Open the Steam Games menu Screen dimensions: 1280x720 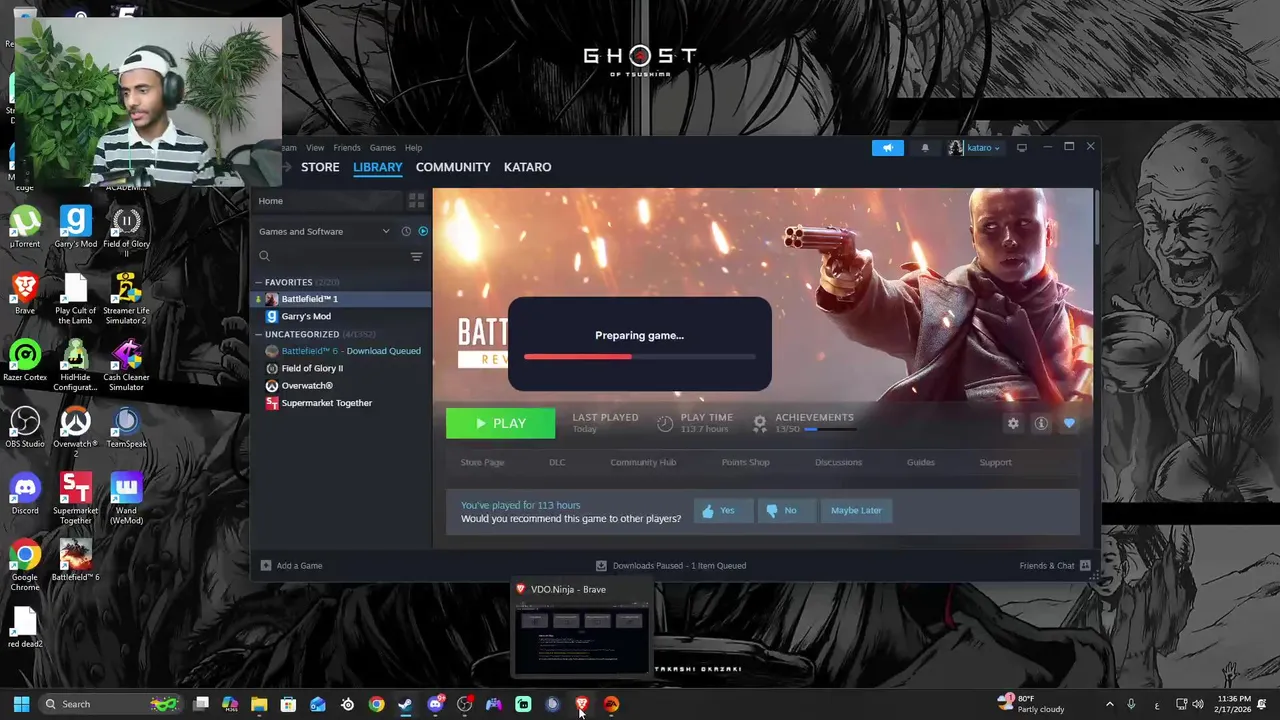tap(382, 148)
